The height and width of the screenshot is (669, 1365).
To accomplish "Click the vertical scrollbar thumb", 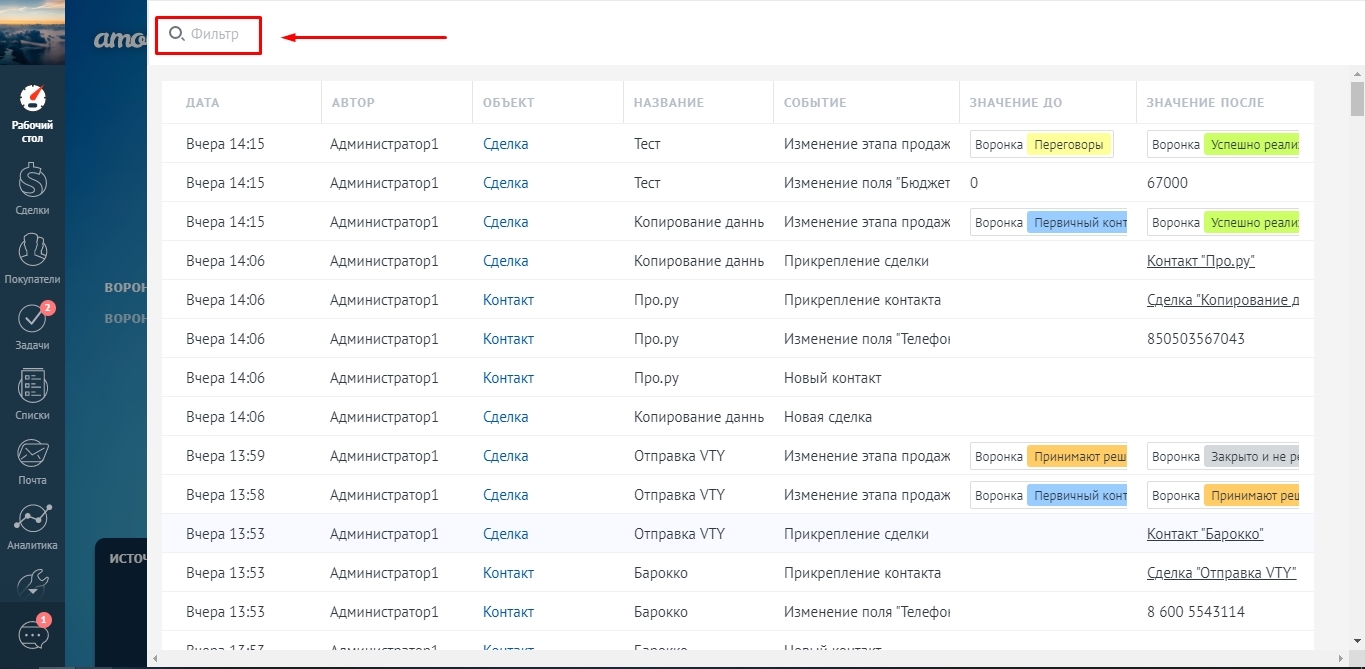I will [1357, 100].
